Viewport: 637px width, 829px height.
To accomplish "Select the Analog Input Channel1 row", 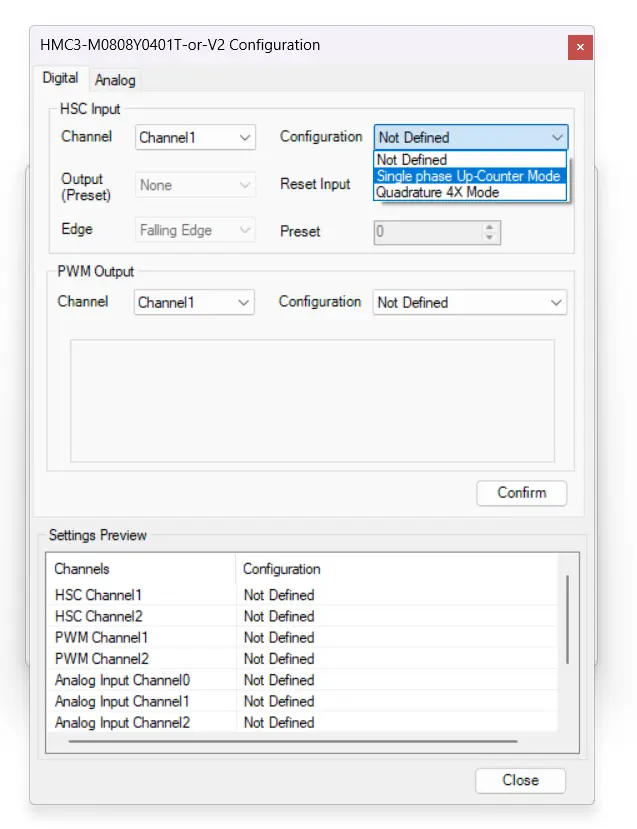I will point(302,701).
